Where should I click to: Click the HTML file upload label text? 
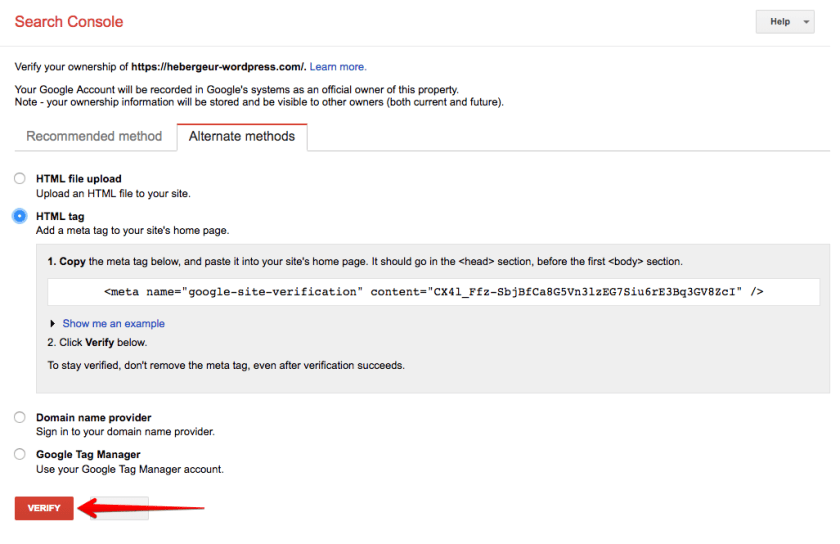[x=78, y=179]
